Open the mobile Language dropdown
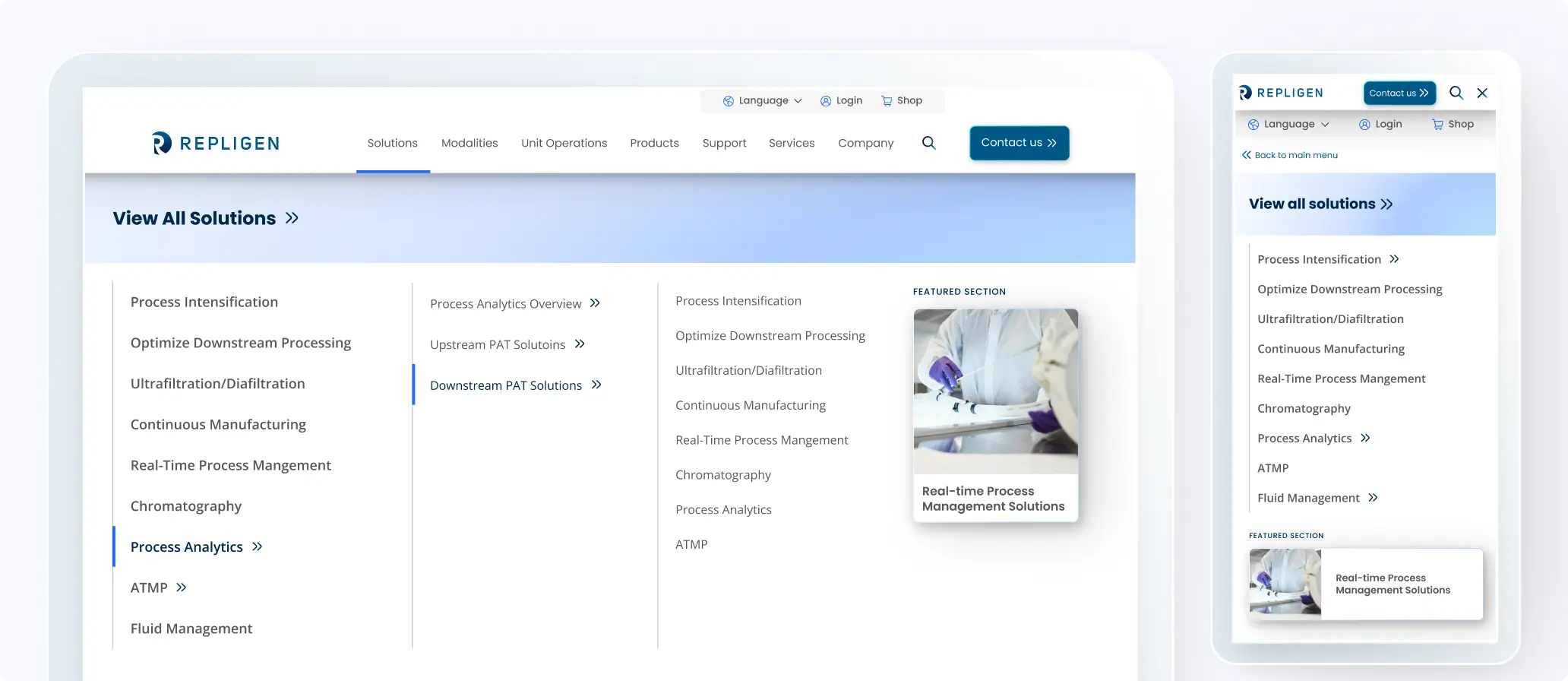Image resolution: width=1568 pixels, height=681 pixels. coord(1289,125)
